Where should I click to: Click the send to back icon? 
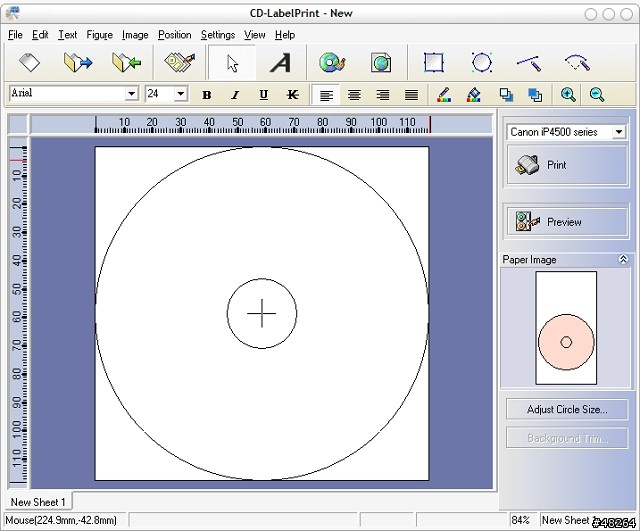point(535,95)
